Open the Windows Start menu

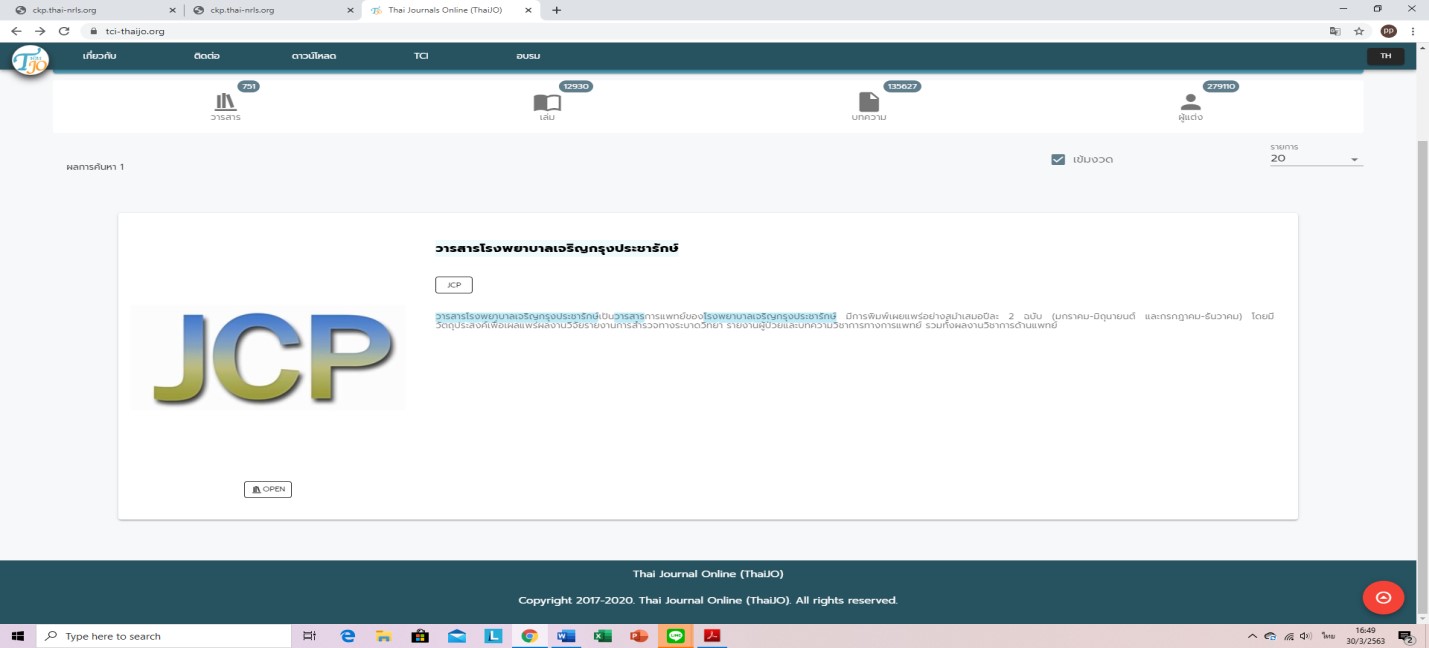pos(18,636)
